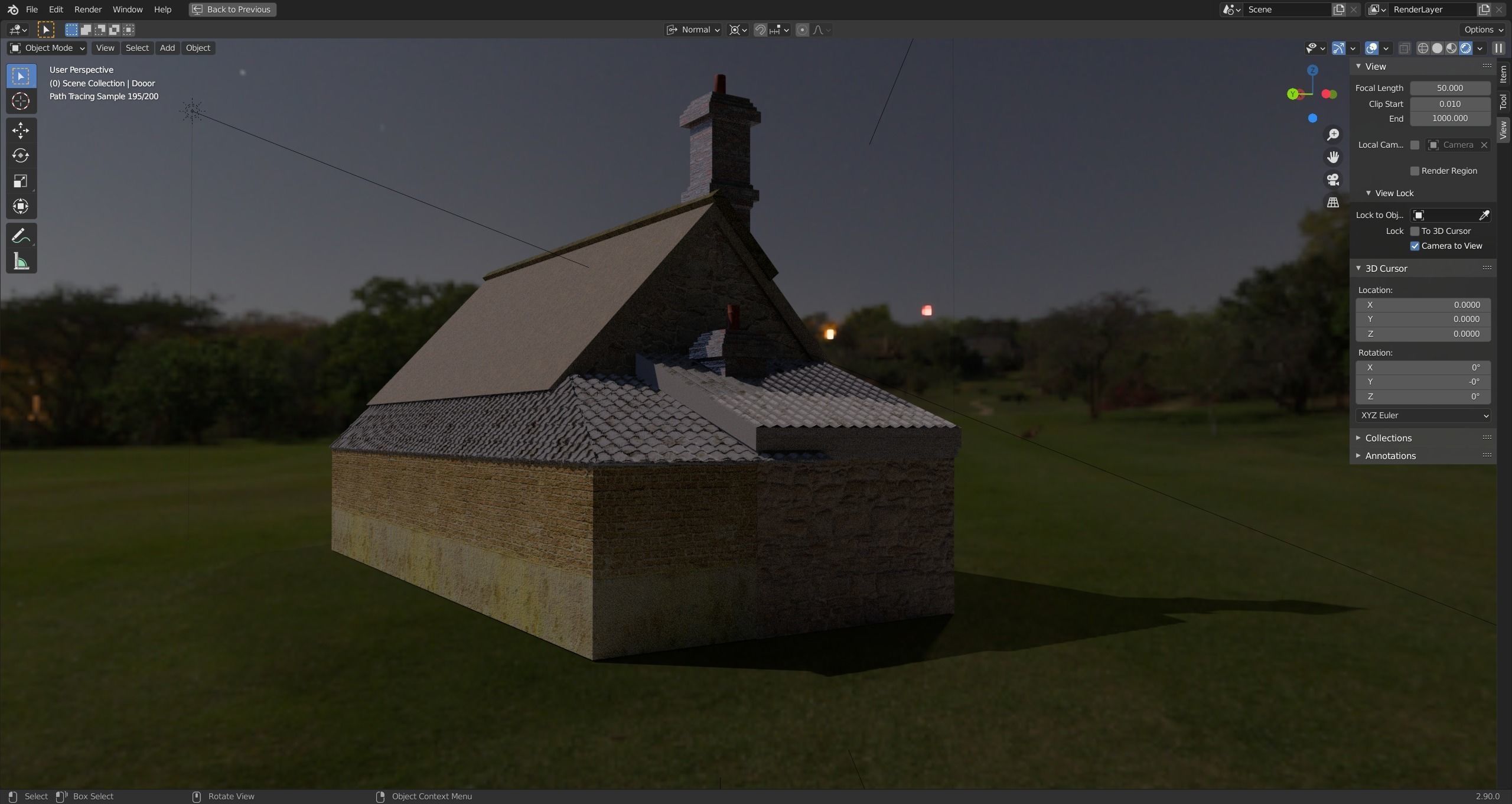Set selection mode to Subtract
This screenshot has height=804, width=1512.
point(100,30)
